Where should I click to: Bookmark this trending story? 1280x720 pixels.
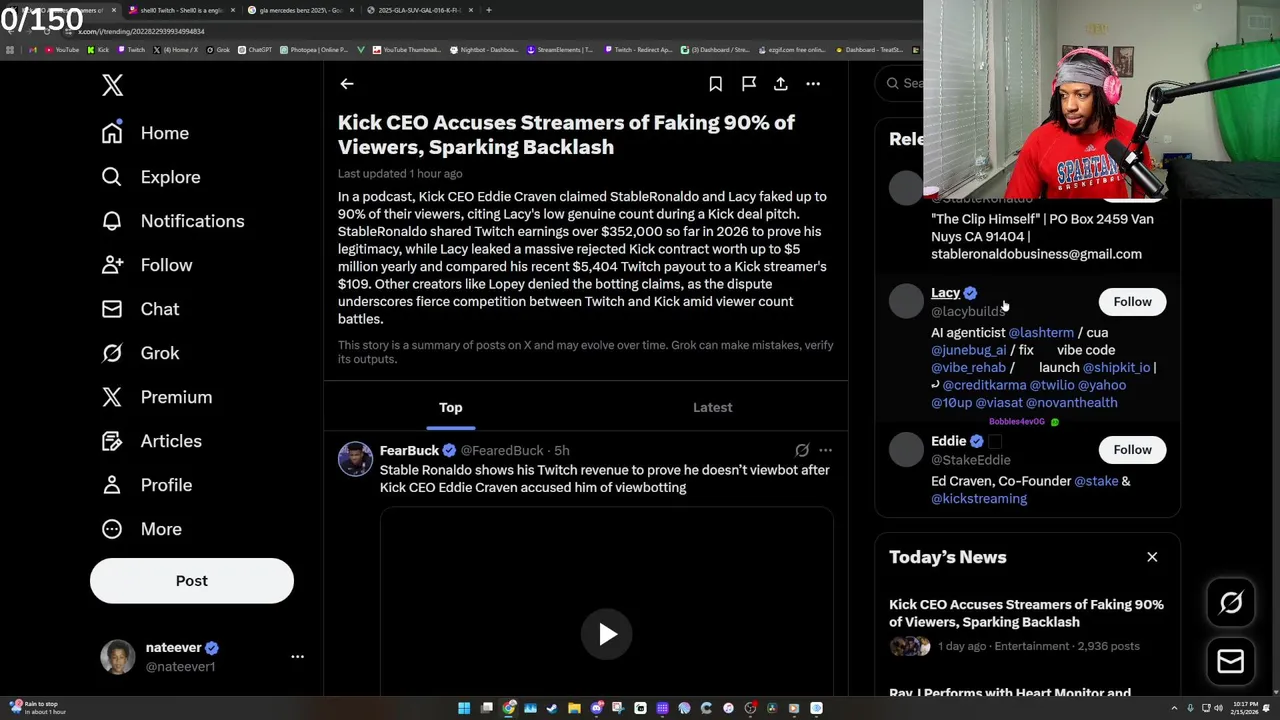[x=715, y=84]
